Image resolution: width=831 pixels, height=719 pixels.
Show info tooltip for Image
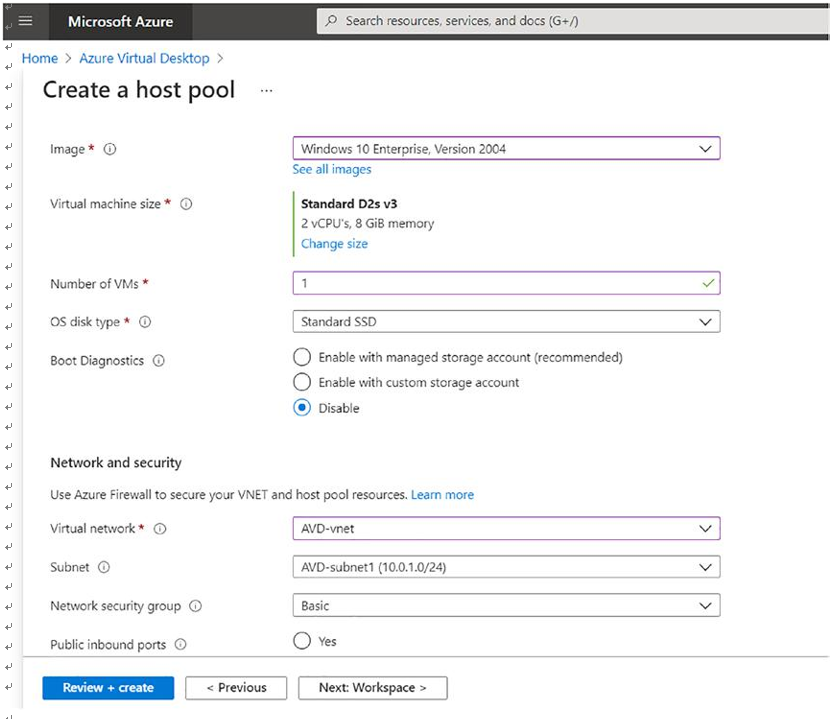click(110, 149)
